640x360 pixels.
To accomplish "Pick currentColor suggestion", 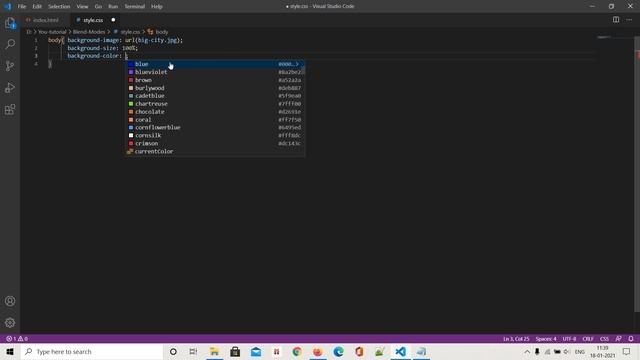I will click(215, 151).
